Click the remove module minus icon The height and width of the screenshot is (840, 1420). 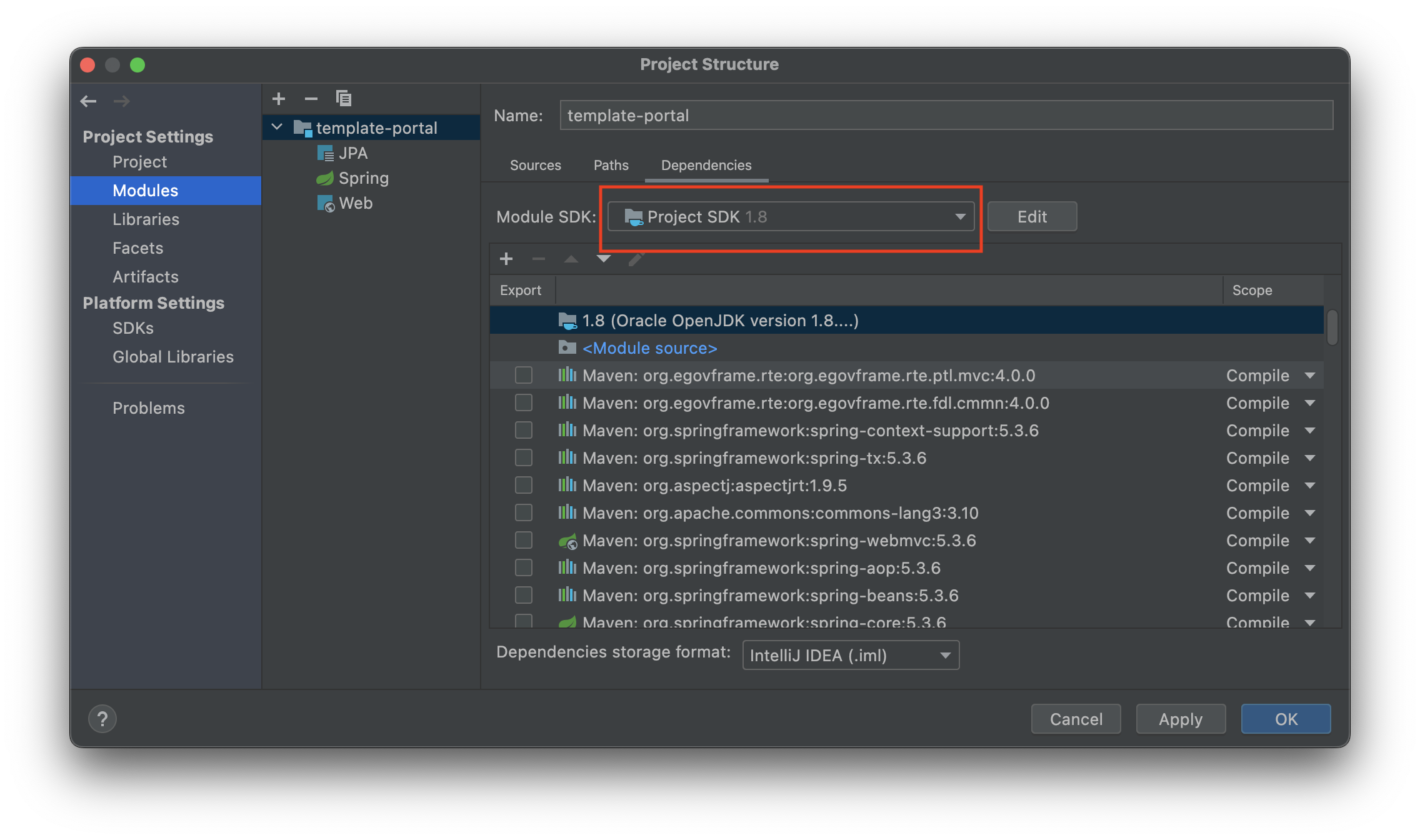point(311,99)
